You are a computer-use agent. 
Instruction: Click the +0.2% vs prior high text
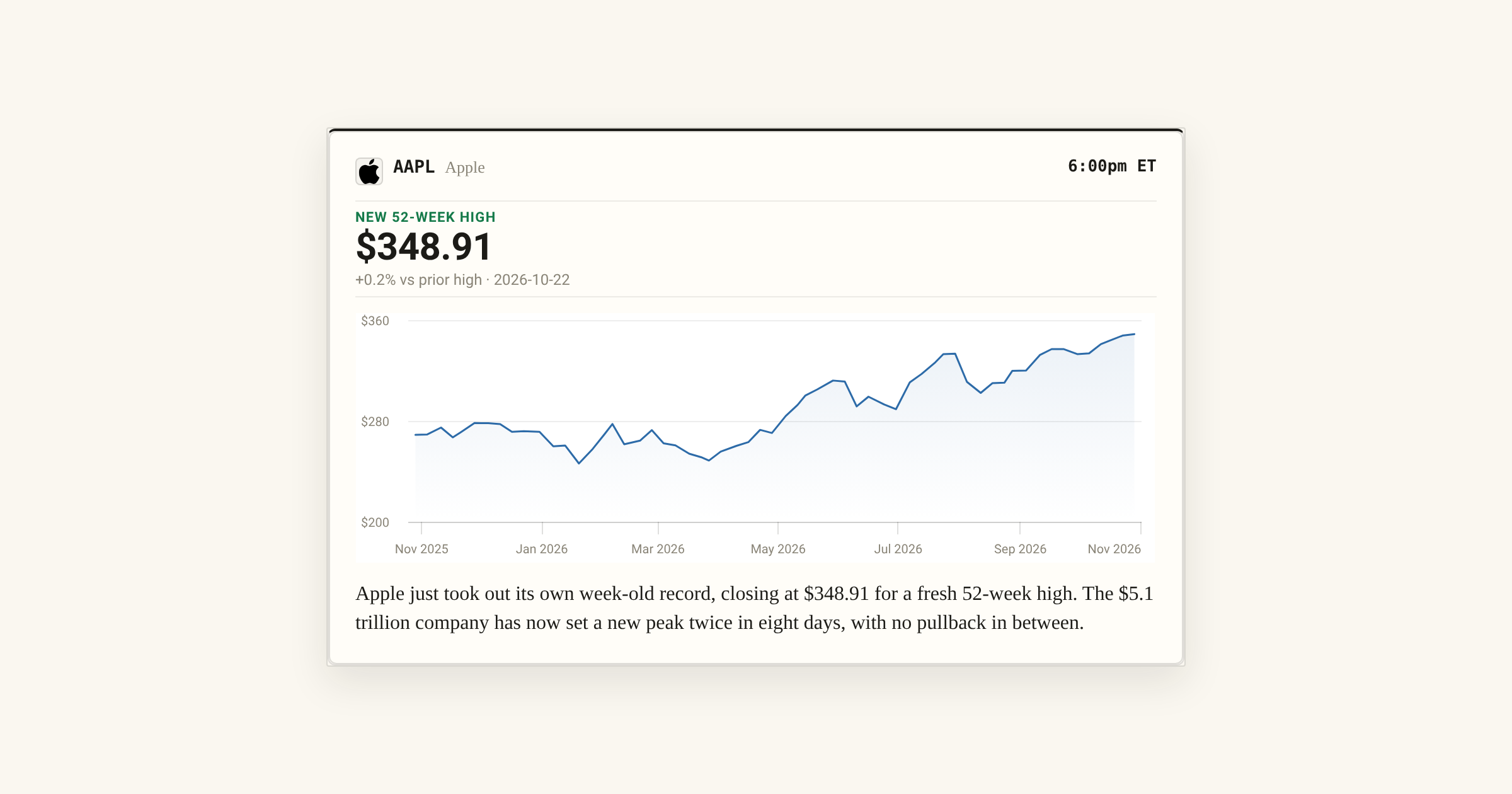418,280
